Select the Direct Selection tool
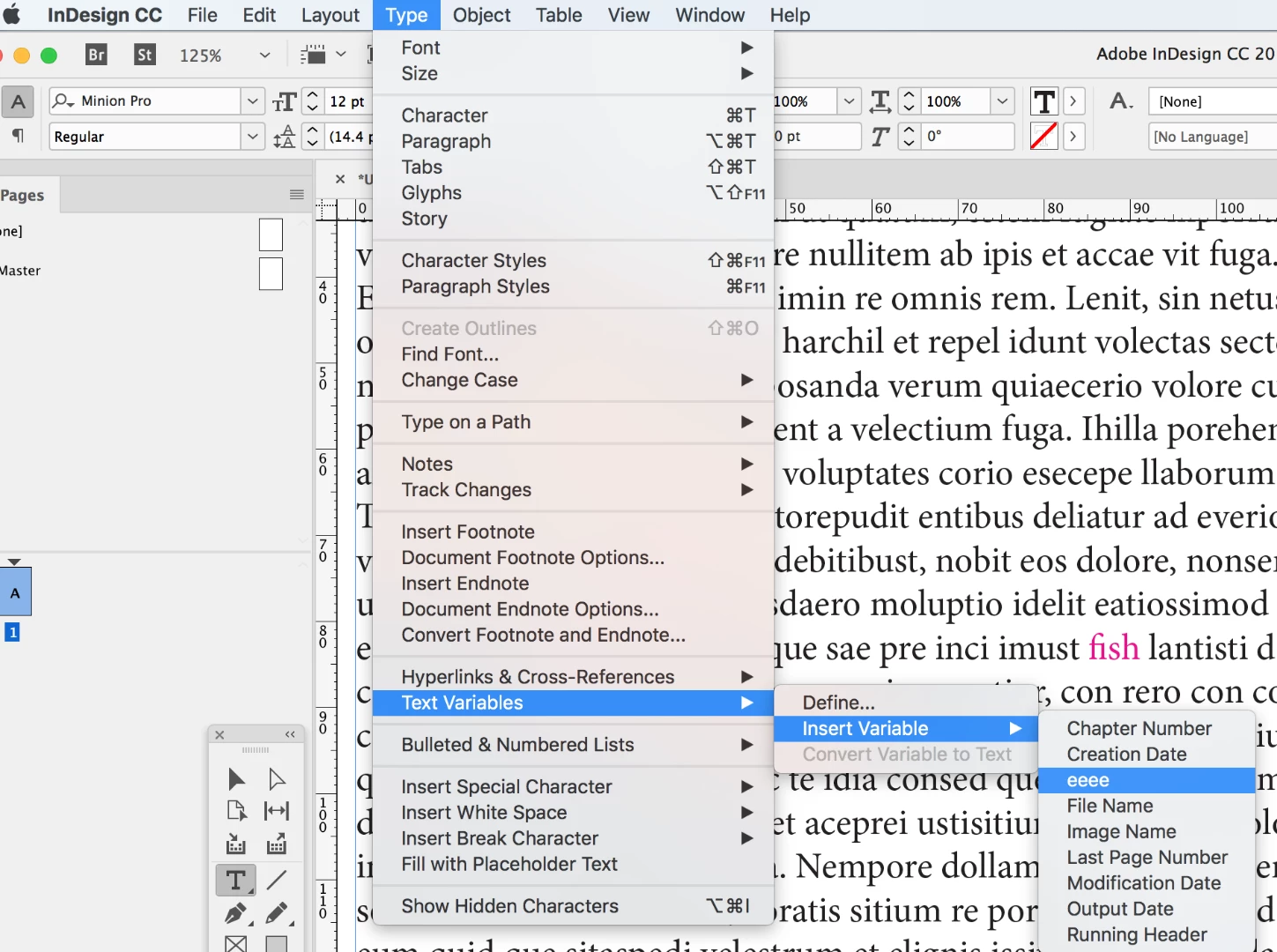 click(x=277, y=778)
